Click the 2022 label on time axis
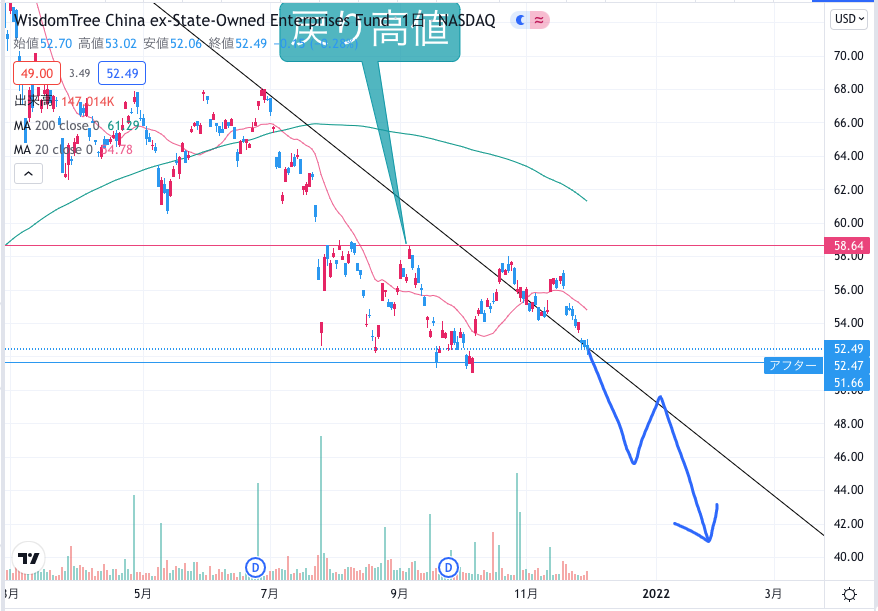This screenshot has width=878, height=611. 656,594
